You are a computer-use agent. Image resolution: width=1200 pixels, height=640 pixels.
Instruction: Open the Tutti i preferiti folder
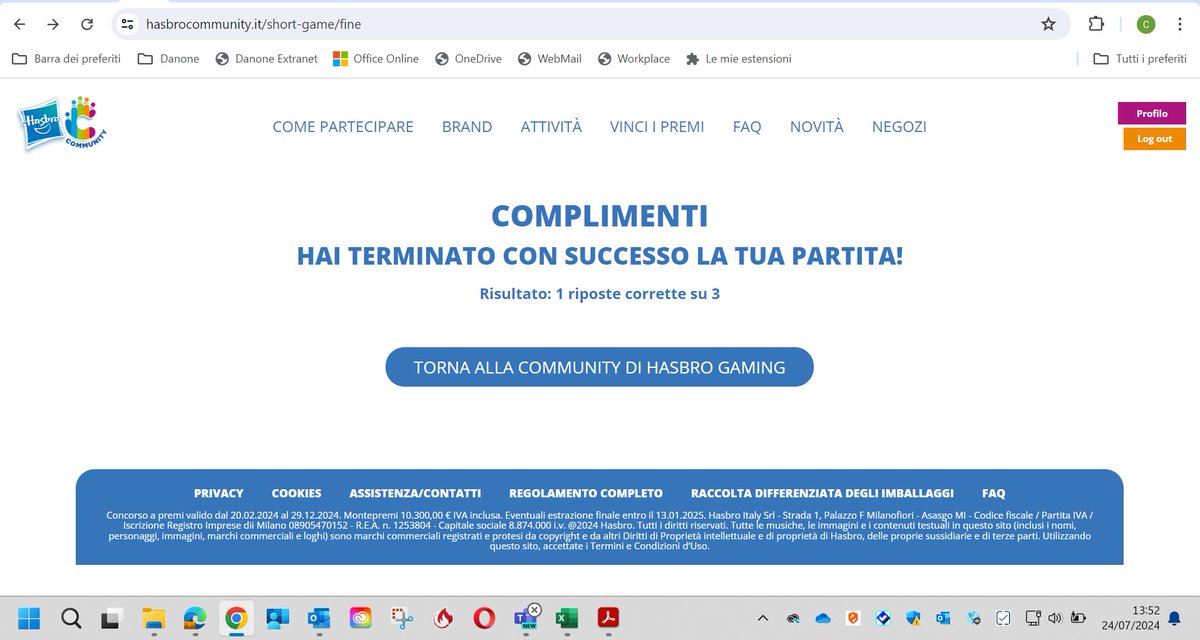pos(1140,59)
